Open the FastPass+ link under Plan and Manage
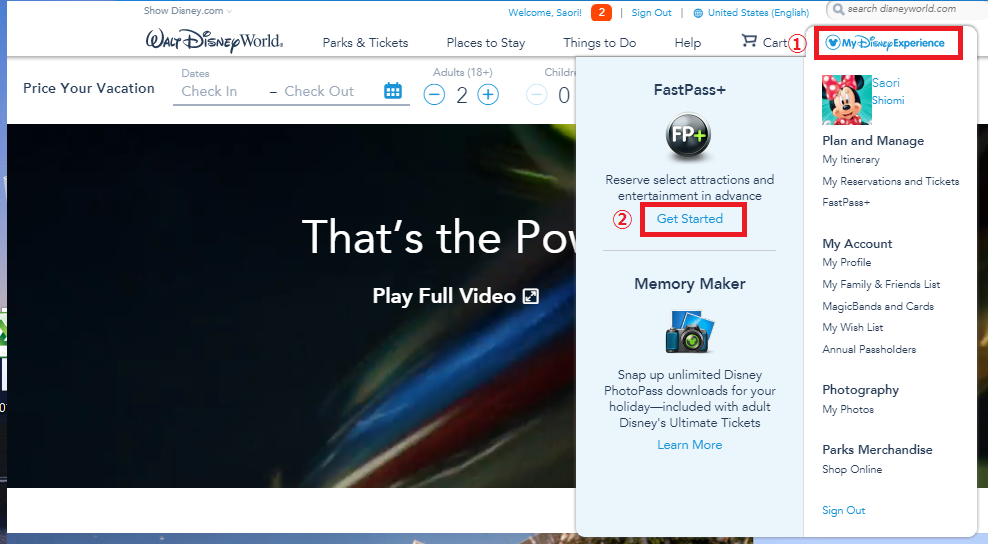This screenshot has height=544, width=988. tap(846, 202)
